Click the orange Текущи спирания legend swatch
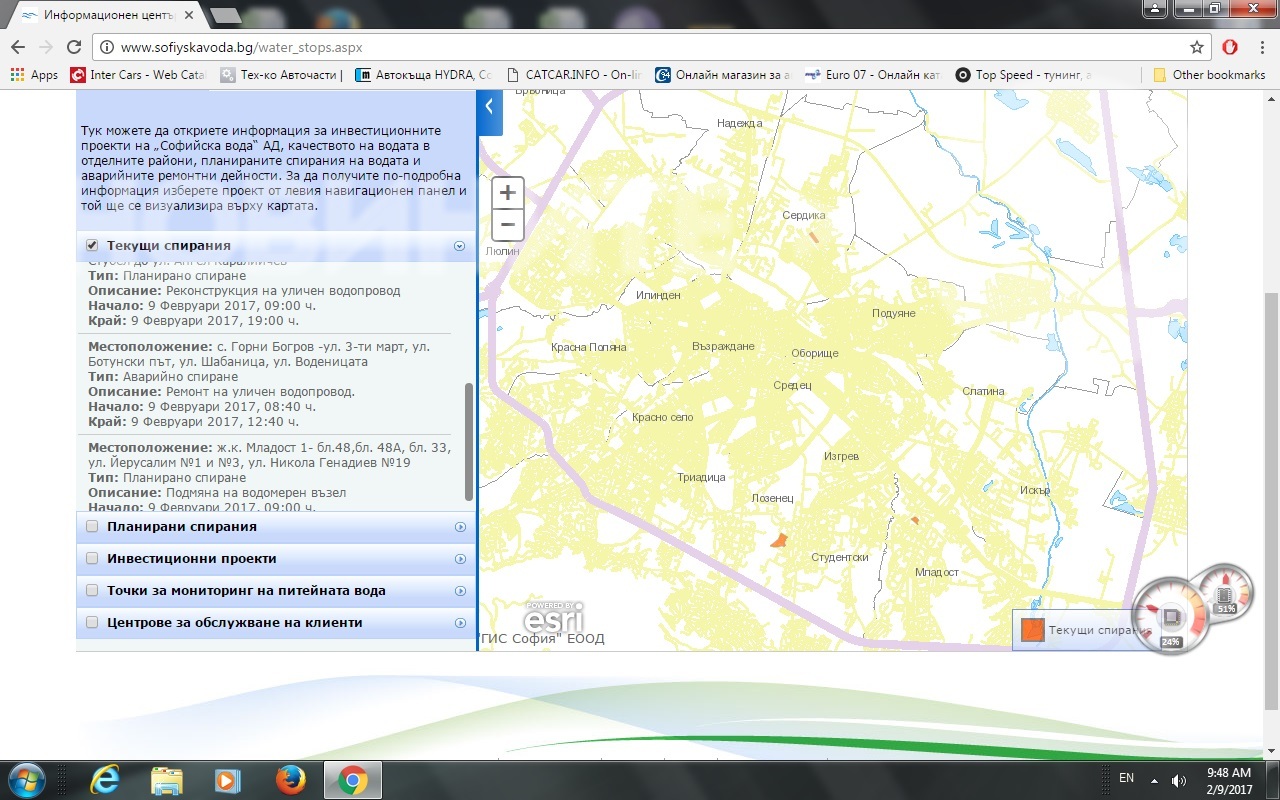The width and height of the screenshot is (1280, 800). [x=1032, y=630]
